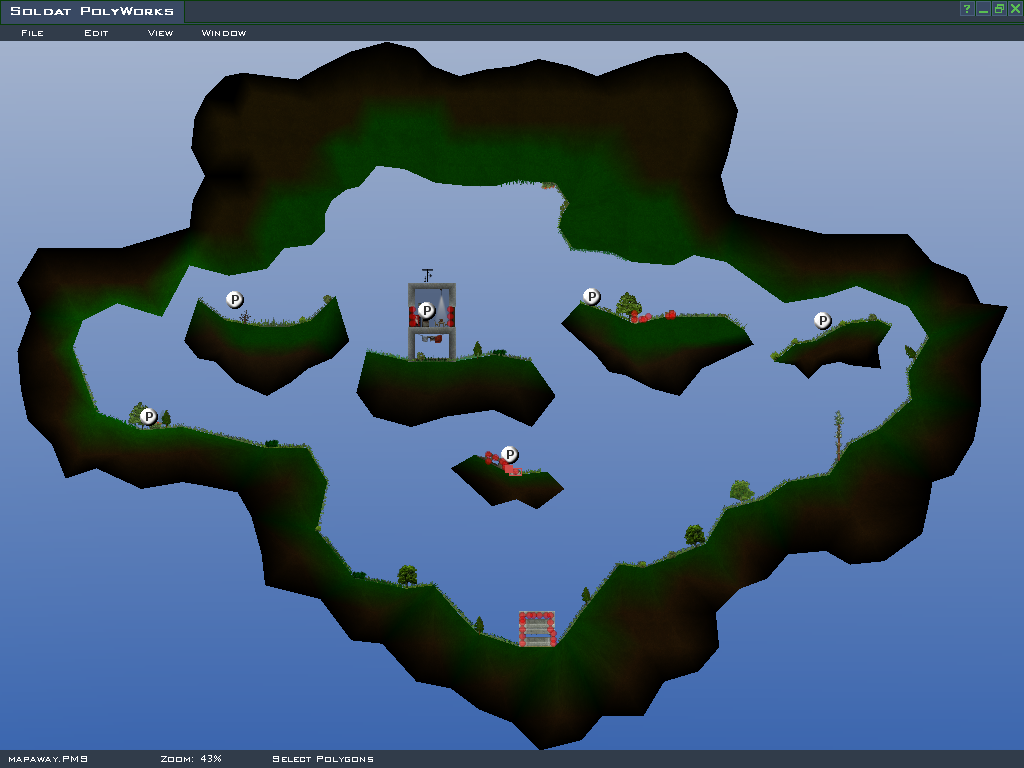The image size is (1024, 768).
Task: Open the File menu
Action: point(32,33)
